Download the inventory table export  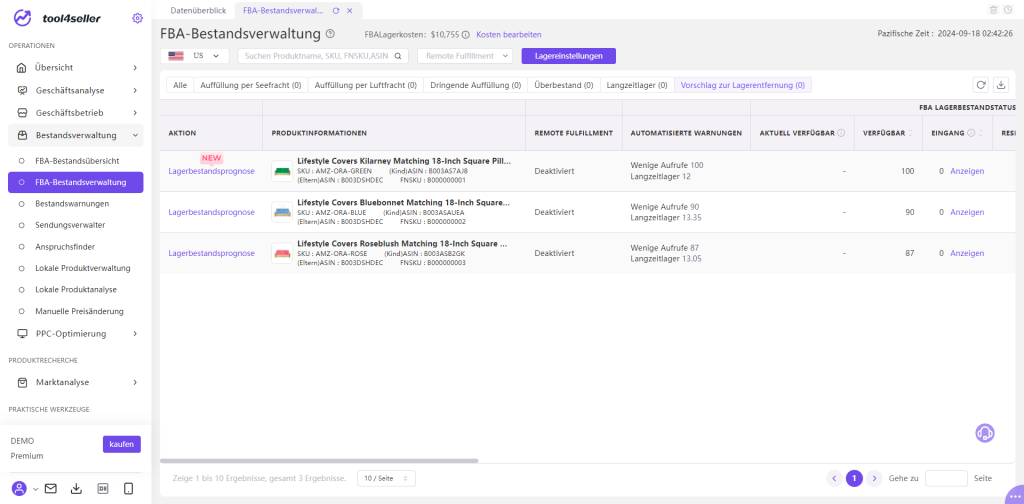click(x=1000, y=85)
